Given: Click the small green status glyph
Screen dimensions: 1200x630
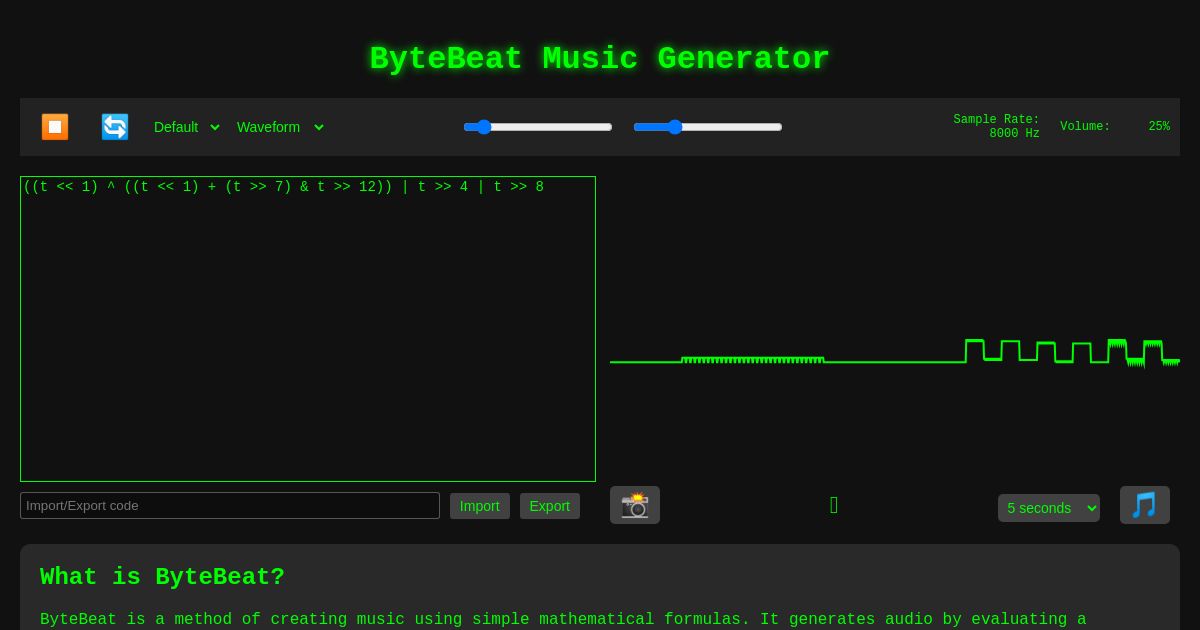Looking at the screenshot, I should coord(834,505).
